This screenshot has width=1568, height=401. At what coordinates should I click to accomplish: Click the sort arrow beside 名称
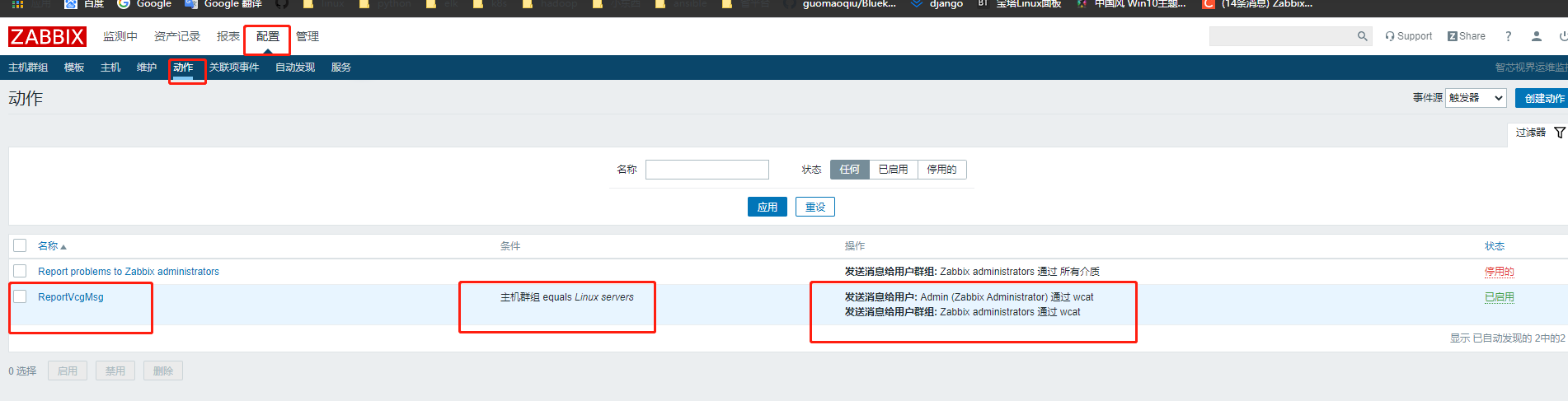point(63,247)
